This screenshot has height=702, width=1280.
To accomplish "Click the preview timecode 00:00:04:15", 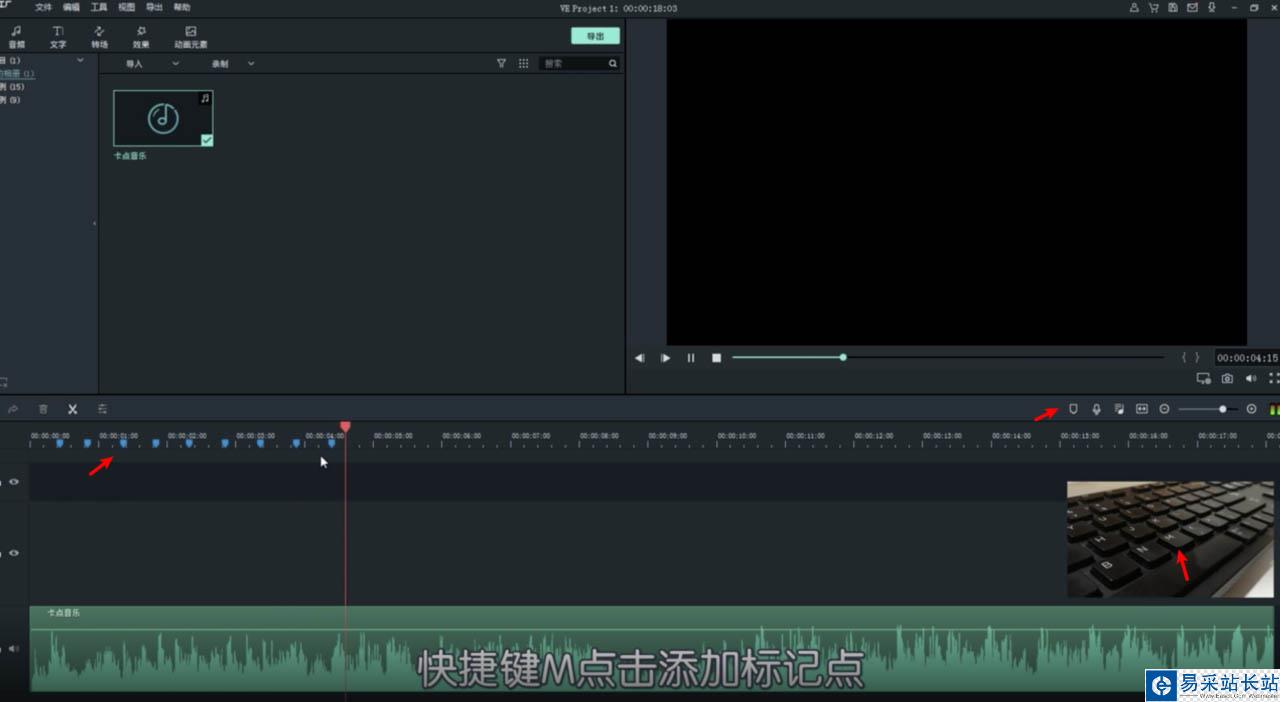I will click(1247, 358).
